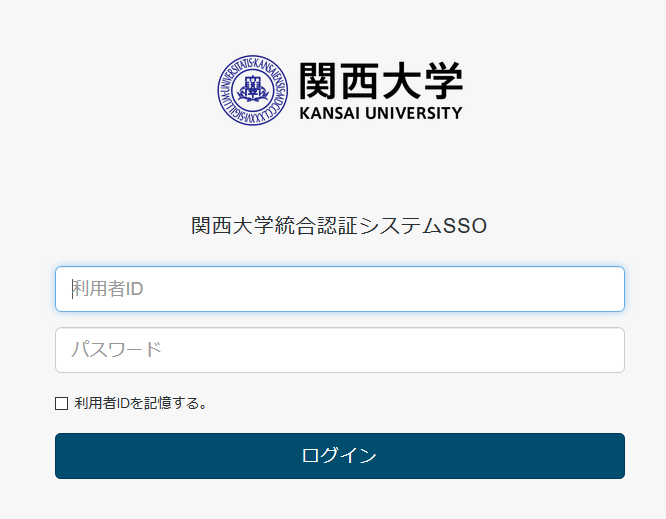666x519 pixels.
Task: Click the 関西大学統合認証システムSSO heading
Action: click(339, 226)
